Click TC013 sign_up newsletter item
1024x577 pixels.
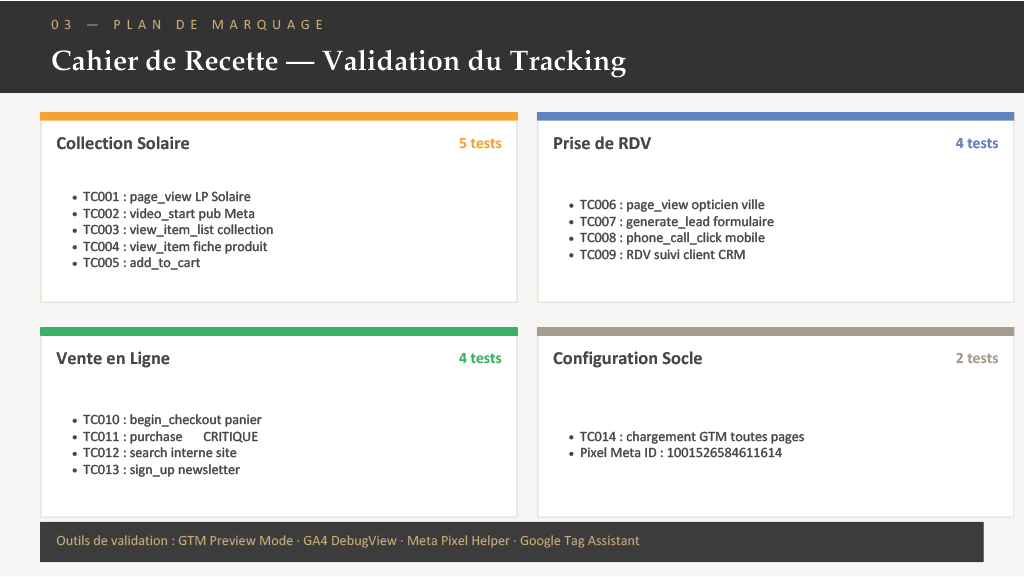(x=161, y=470)
